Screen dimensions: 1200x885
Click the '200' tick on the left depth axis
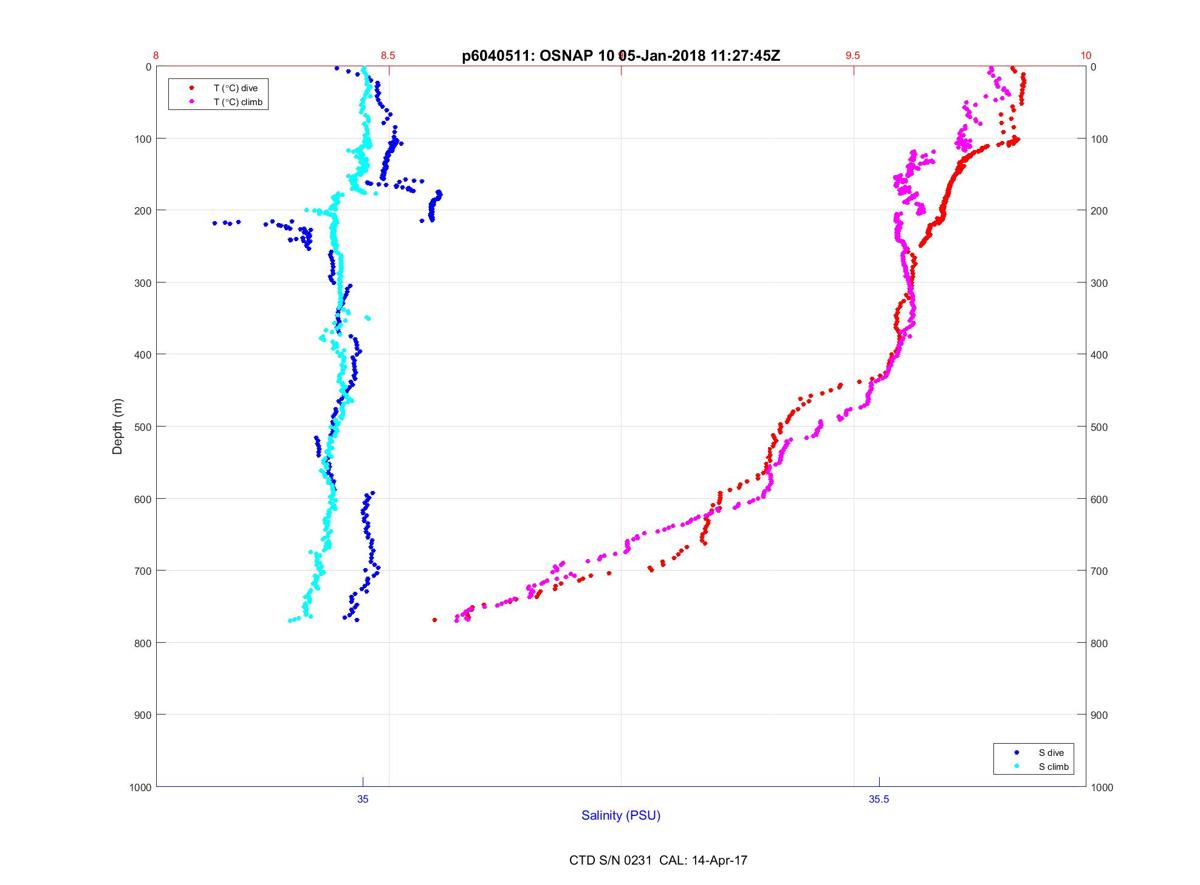(x=142, y=211)
